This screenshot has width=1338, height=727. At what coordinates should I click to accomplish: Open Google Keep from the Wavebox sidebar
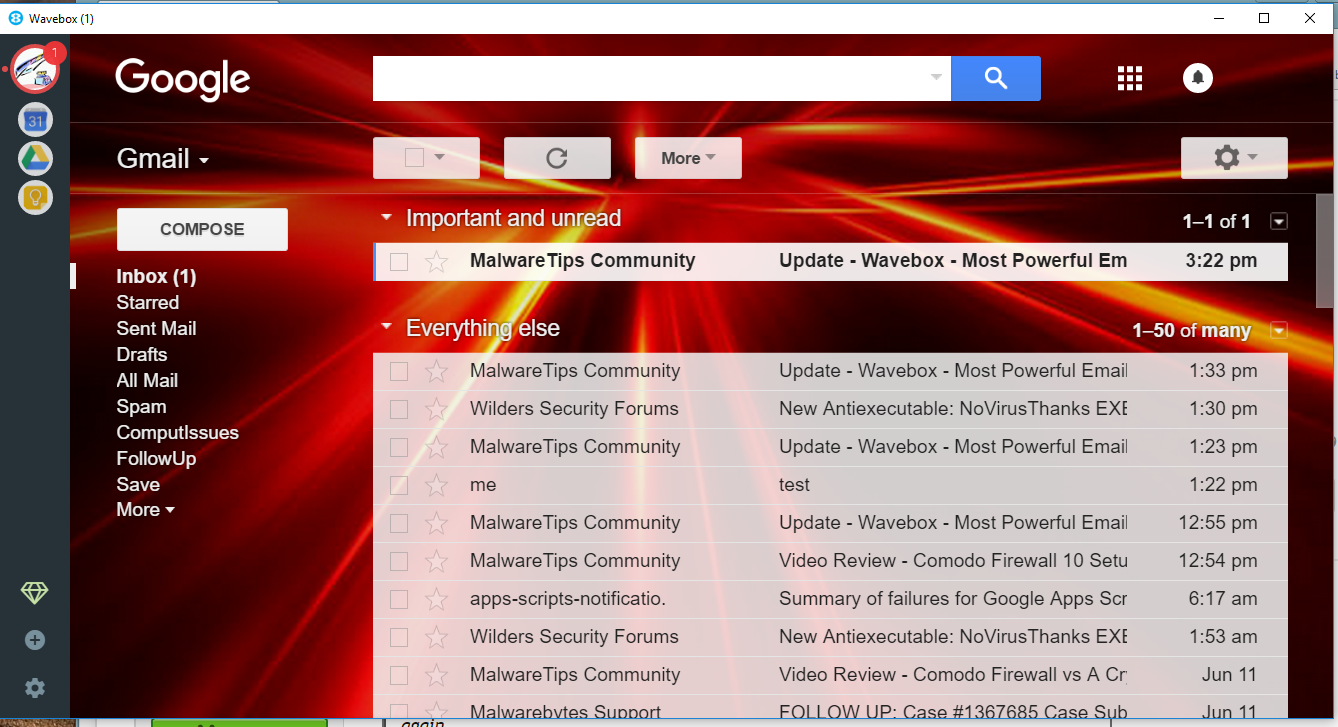click(35, 196)
